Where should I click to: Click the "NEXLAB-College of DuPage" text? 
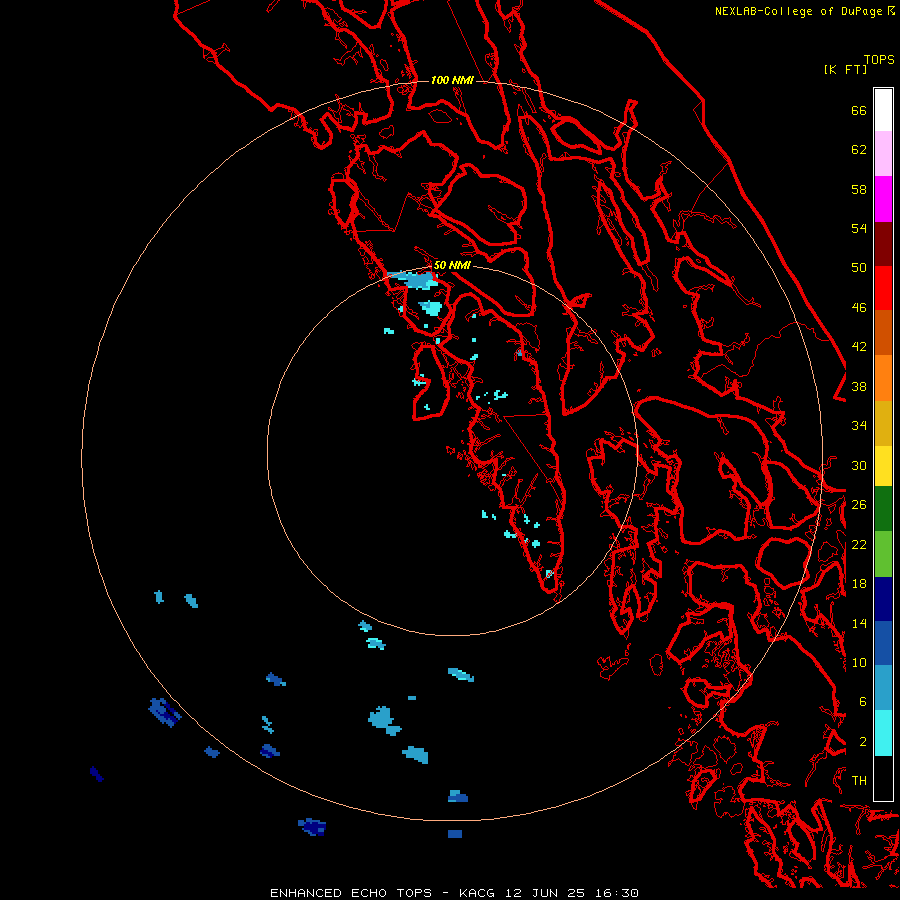[x=800, y=11]
